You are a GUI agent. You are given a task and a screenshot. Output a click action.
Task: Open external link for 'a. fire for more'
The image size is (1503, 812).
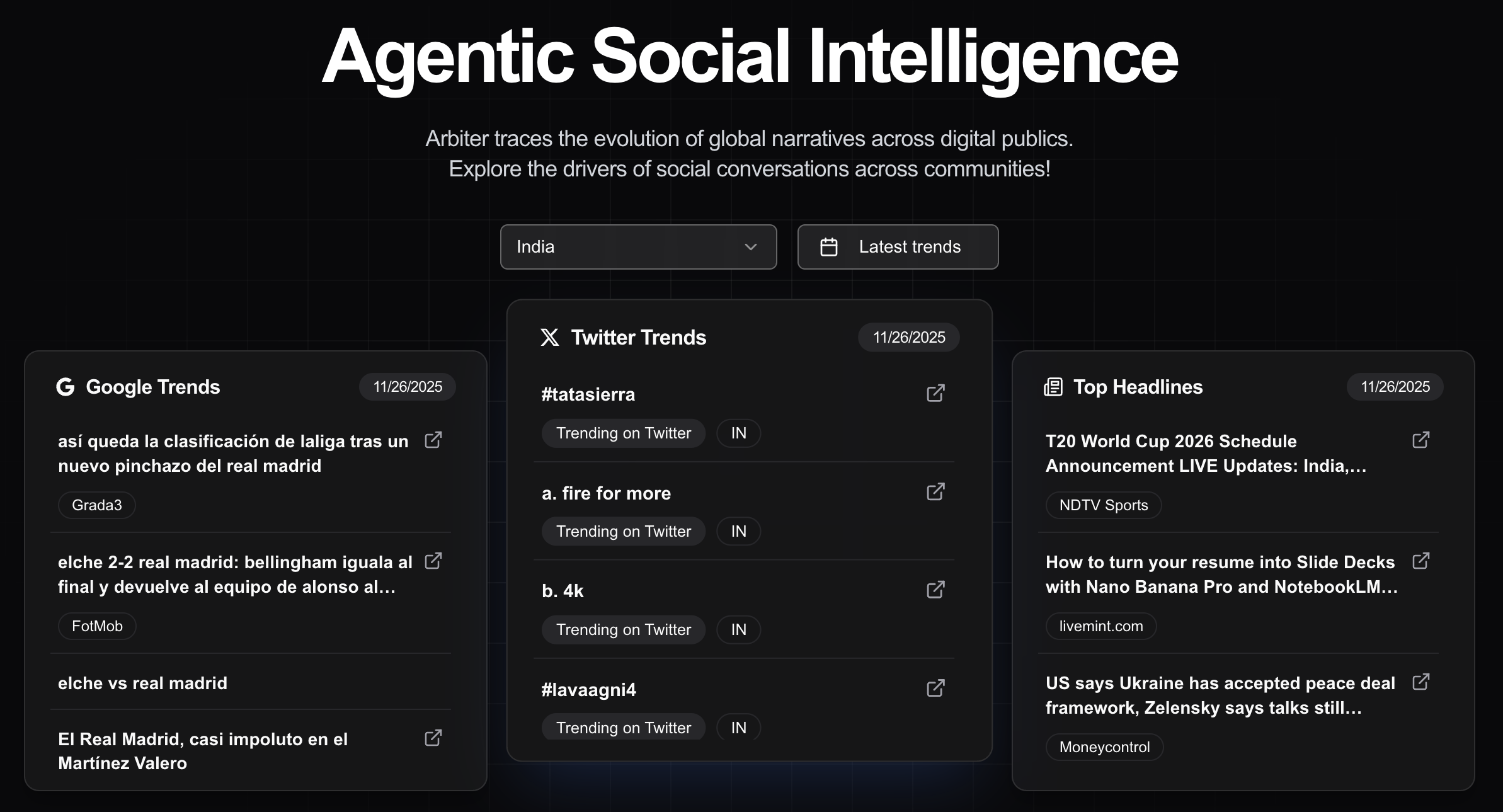coord(935,491)
